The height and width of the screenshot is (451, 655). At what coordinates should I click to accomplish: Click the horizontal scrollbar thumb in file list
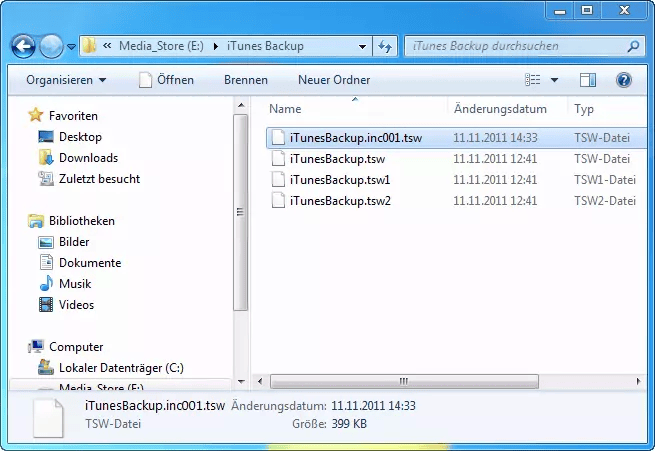point(404,381)
